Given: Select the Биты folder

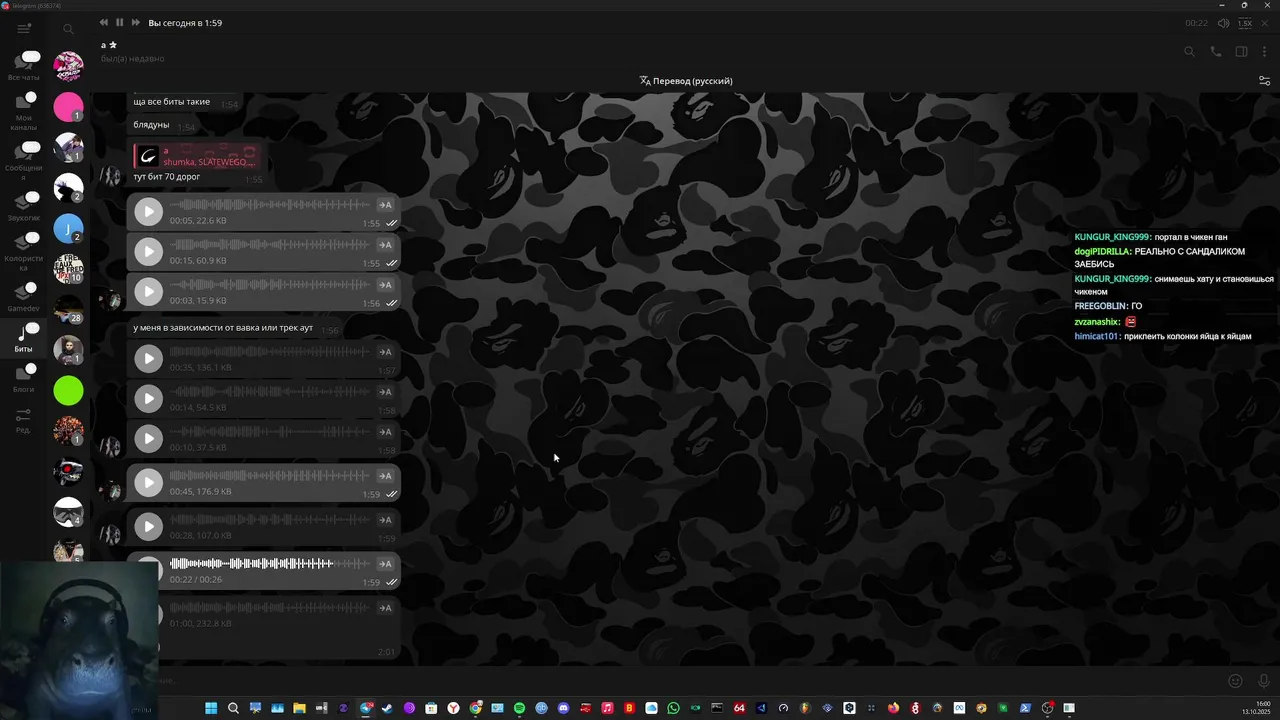Looking at the screenshot, I should (x=24, y=338).
